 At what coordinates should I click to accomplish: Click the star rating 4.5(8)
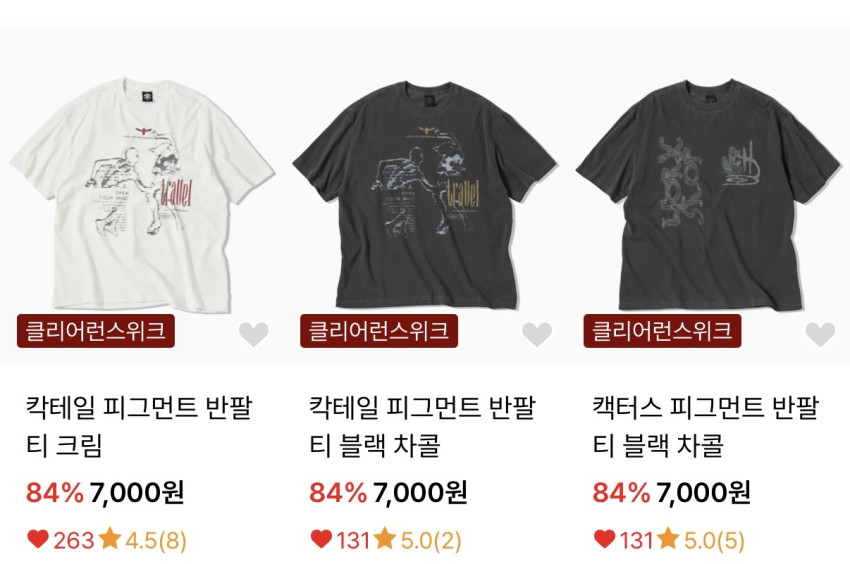pos(143,540)
